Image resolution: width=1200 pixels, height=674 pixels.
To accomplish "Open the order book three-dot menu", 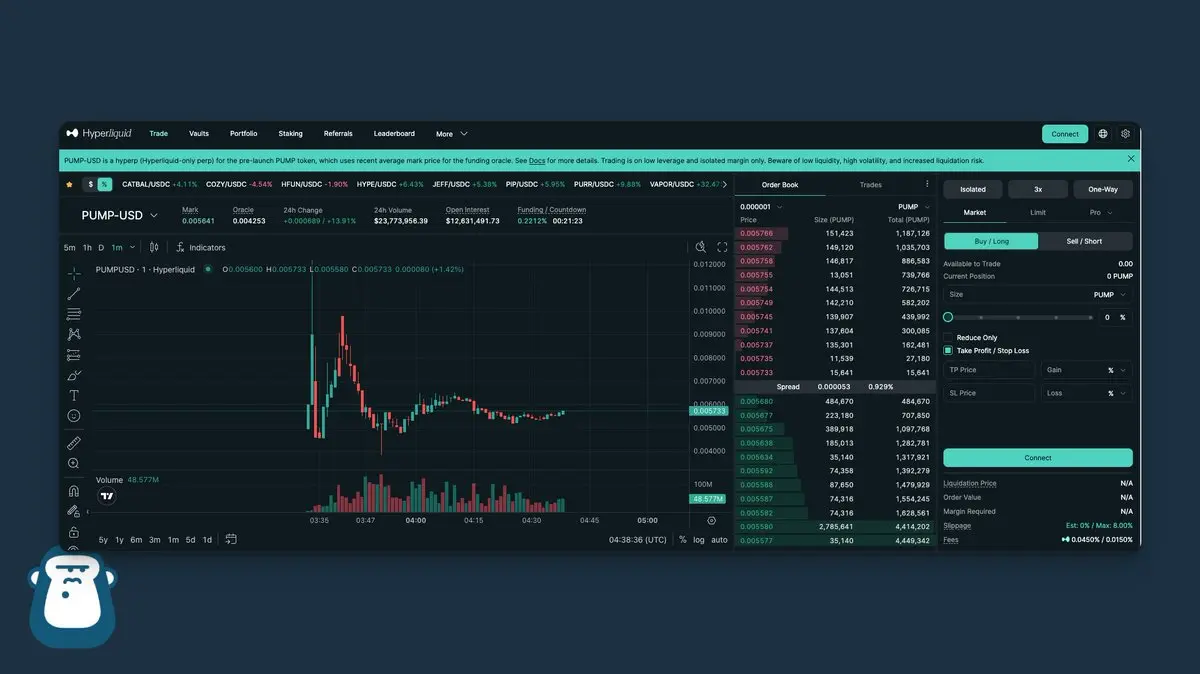I will click(x=927, y=184).
